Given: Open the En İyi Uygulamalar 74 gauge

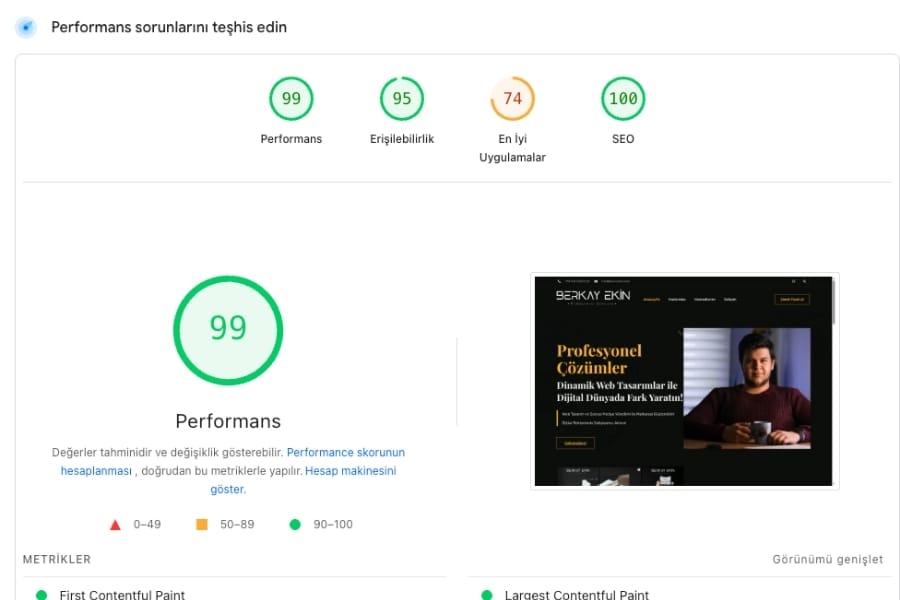Looking at the screenshot, I should [x=512, y=99].
